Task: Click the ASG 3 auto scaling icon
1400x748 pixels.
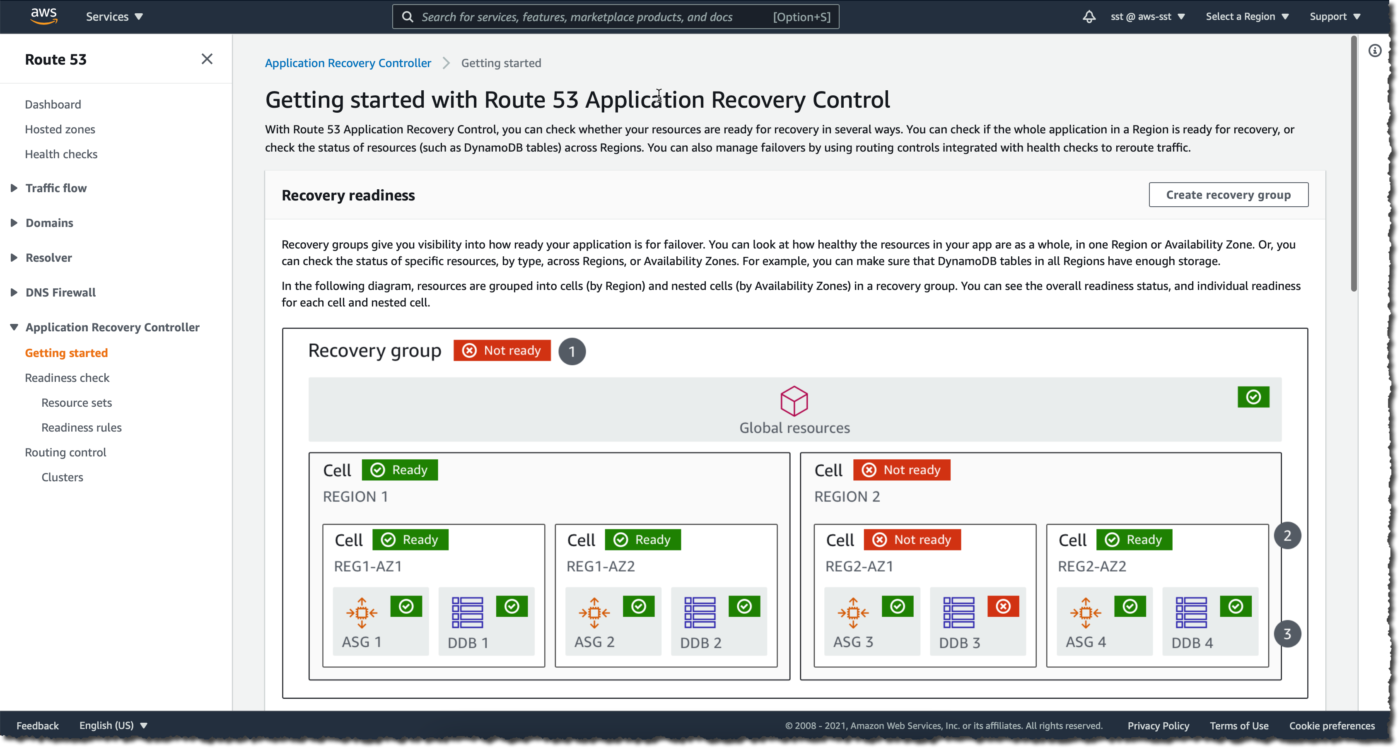Action: tap(853, 612)
